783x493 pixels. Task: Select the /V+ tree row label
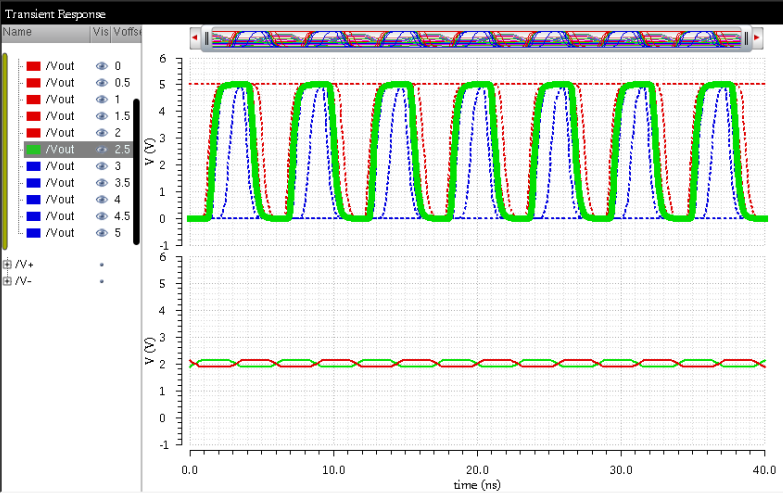(x=24, y=264)
